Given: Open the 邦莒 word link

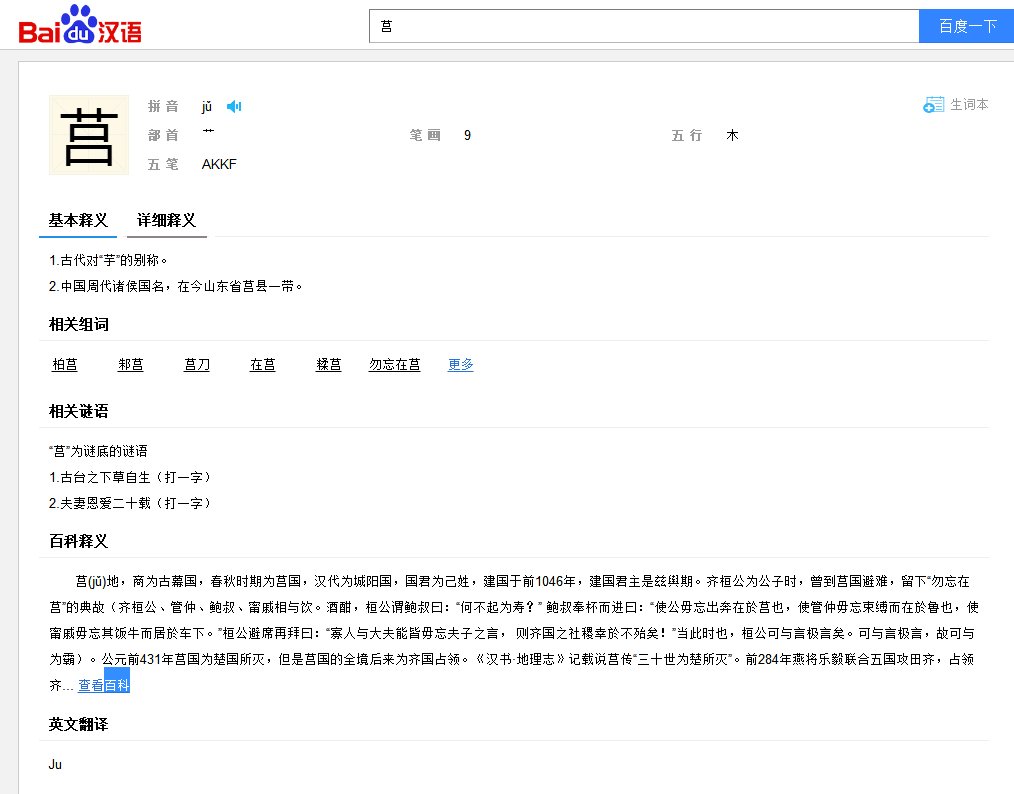Looking at the screenshot, I should pos(130,364).
